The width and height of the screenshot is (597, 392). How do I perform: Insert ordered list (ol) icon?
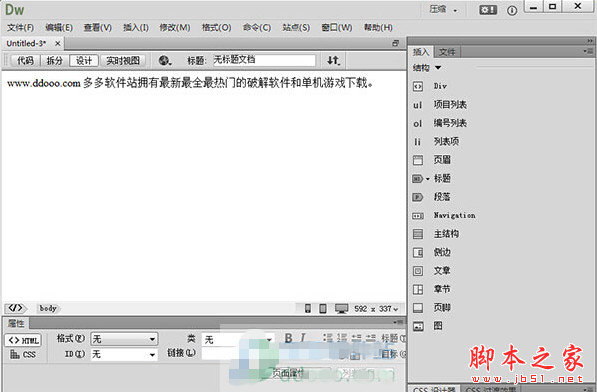418,123
